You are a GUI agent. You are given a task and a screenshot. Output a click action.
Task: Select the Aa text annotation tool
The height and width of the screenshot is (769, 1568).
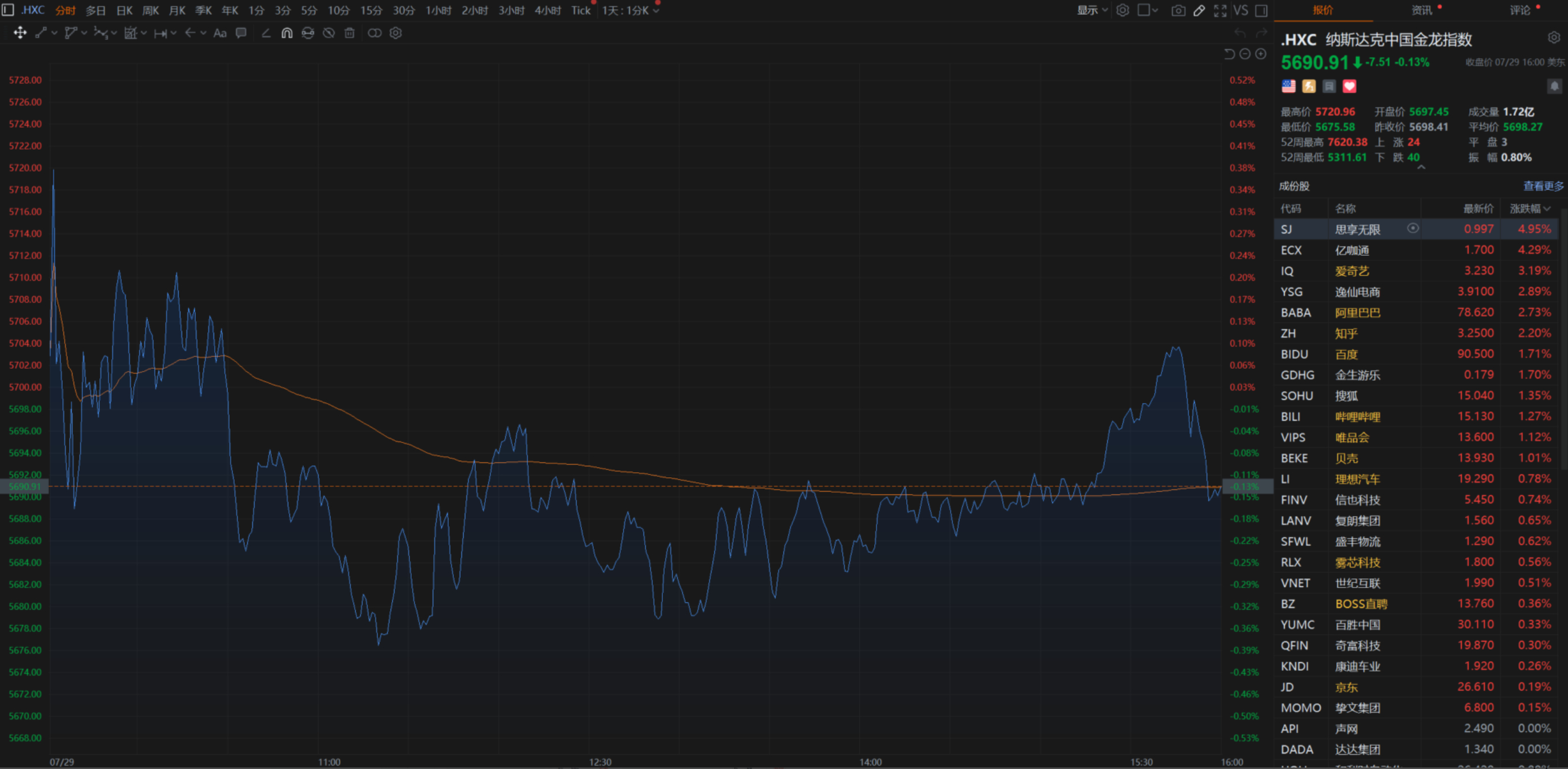tap(220, 33)
